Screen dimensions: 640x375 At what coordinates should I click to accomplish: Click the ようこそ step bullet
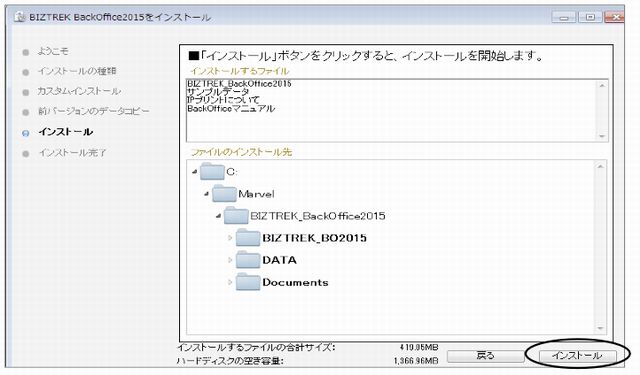pos(26,52)
